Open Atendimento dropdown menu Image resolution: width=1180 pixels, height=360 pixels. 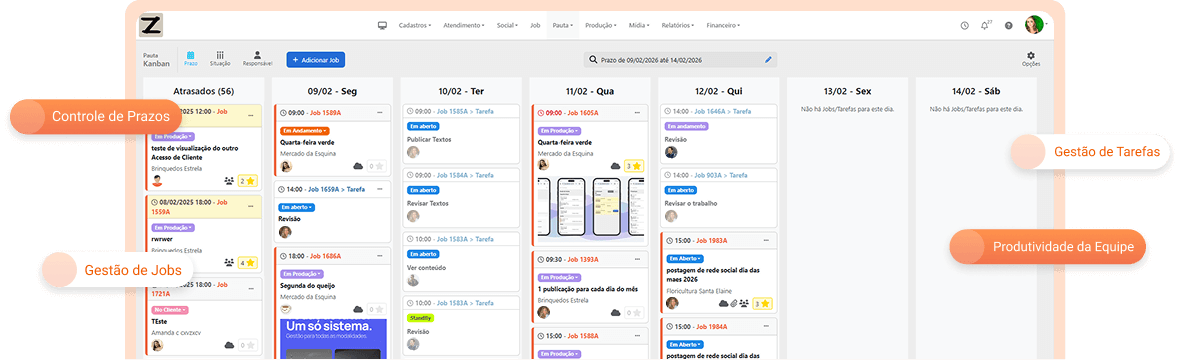[464, 25]
